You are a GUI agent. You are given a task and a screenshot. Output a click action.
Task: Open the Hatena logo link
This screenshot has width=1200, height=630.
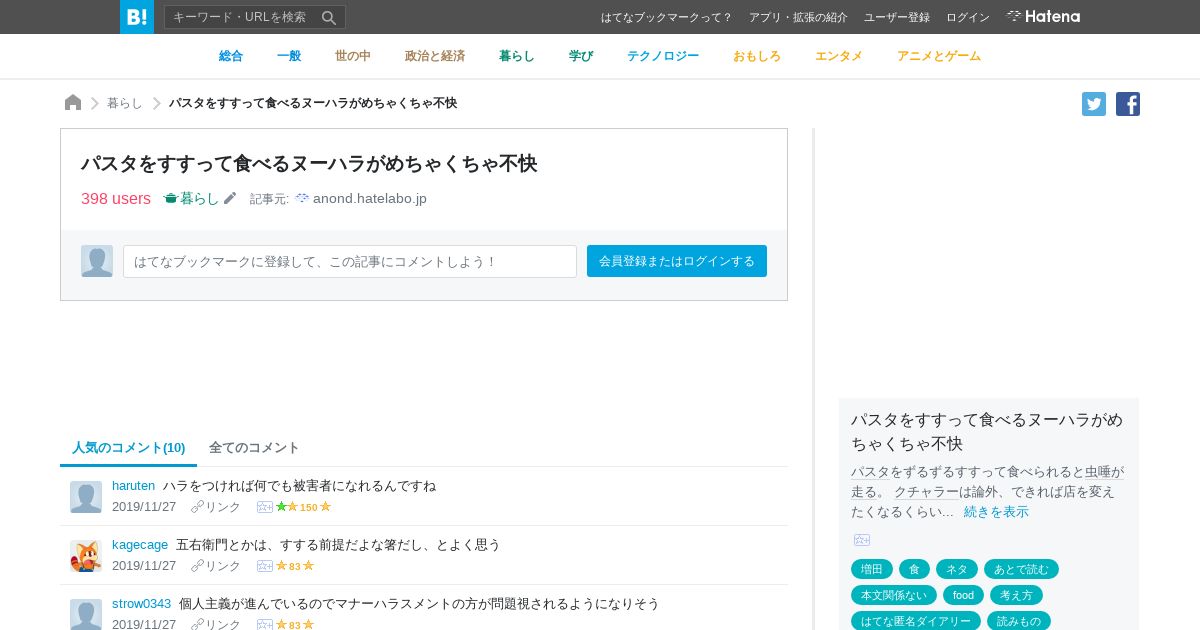click(1043, 16)
